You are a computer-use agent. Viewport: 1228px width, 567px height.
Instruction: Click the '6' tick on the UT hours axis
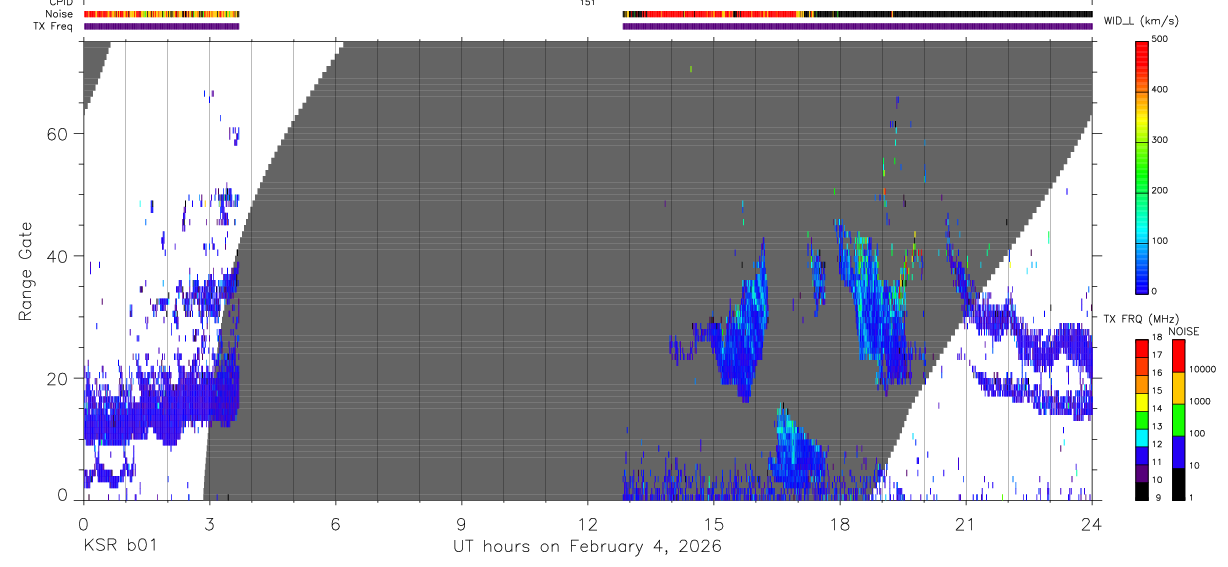(x=335, y=522)
